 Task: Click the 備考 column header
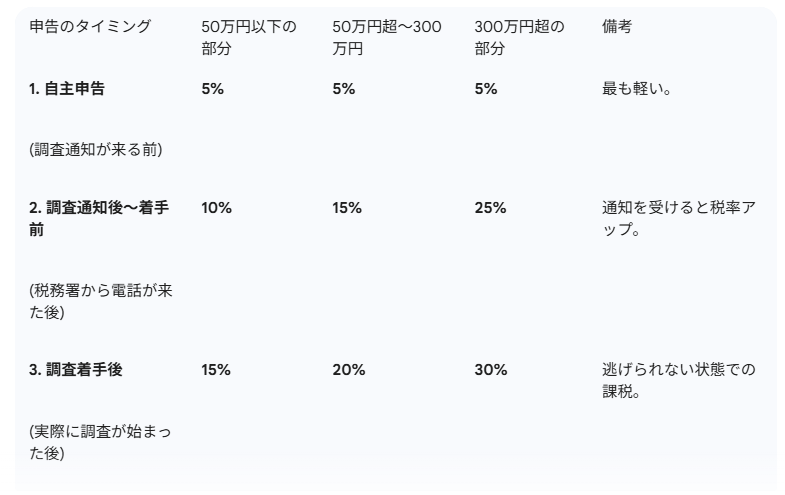coord(617,27)
